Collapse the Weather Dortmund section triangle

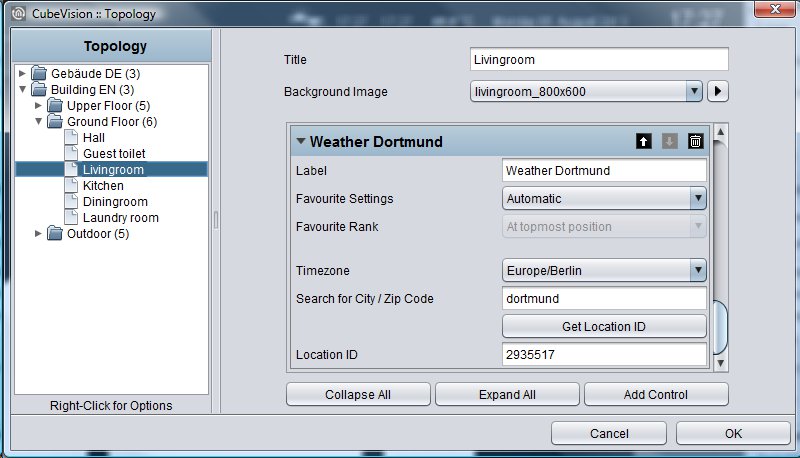(301, 141)
